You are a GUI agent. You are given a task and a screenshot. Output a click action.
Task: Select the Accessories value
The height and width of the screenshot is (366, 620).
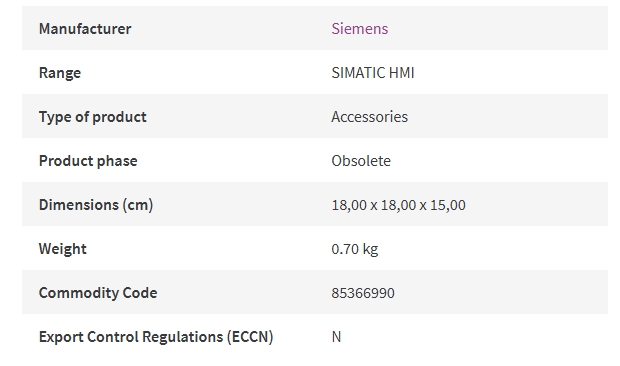pyautogui.click(x=369, y=117)
